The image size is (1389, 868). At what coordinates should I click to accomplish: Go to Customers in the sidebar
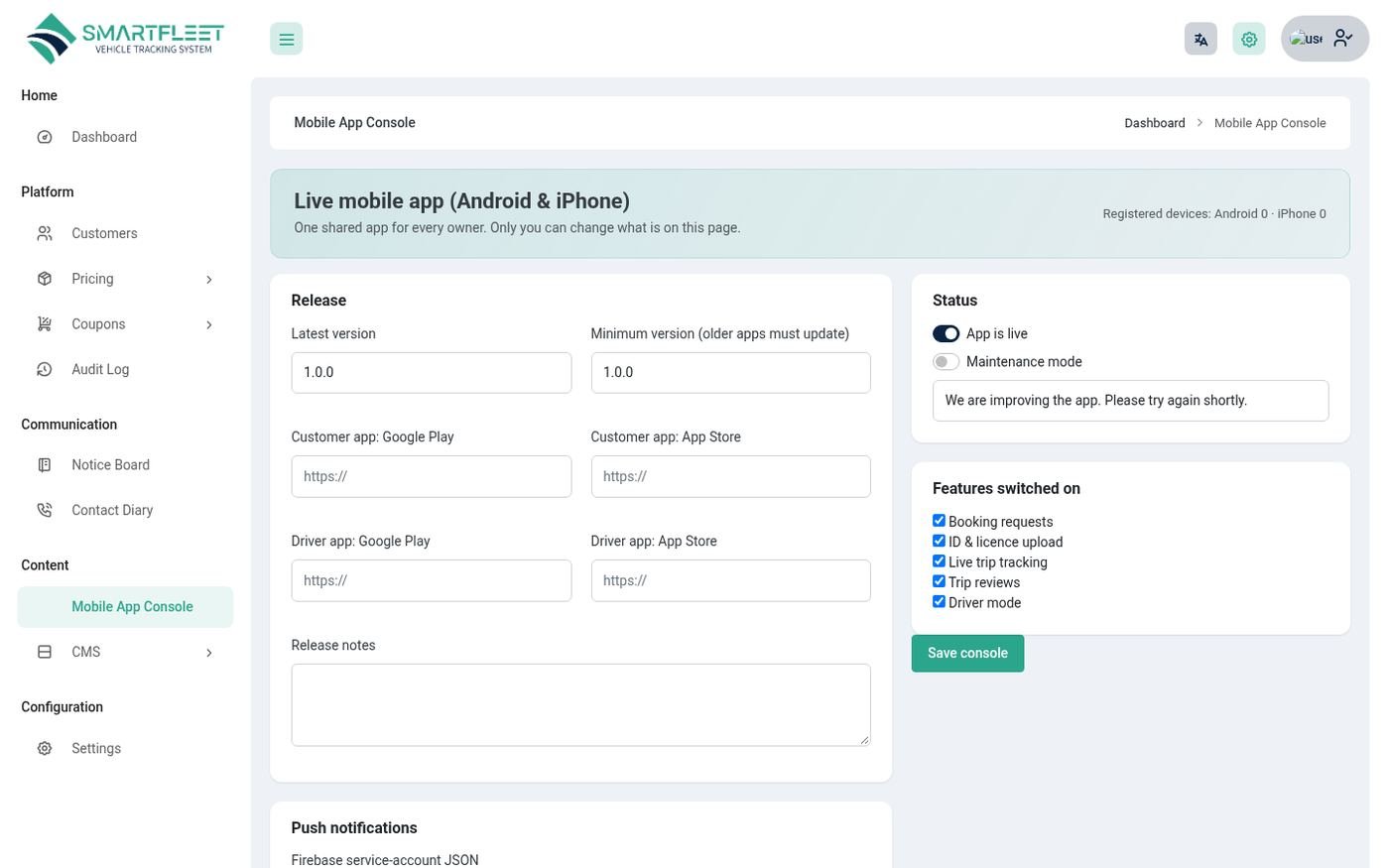point(125,233)
